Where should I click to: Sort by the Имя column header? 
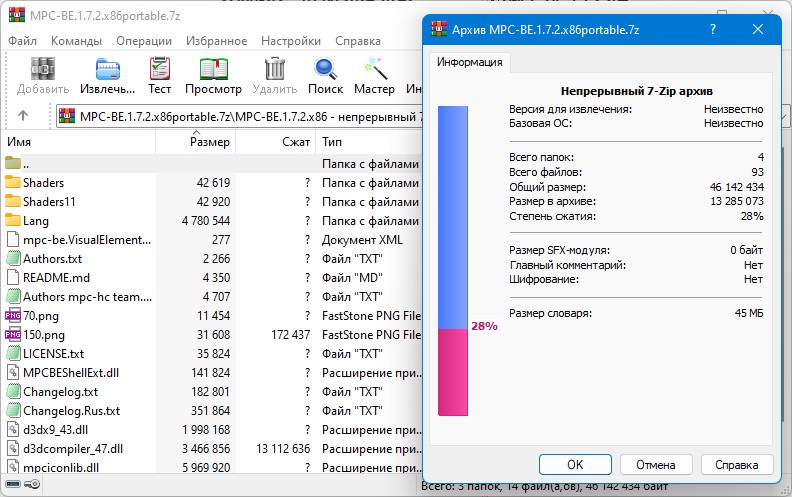(x=79, y=142)
